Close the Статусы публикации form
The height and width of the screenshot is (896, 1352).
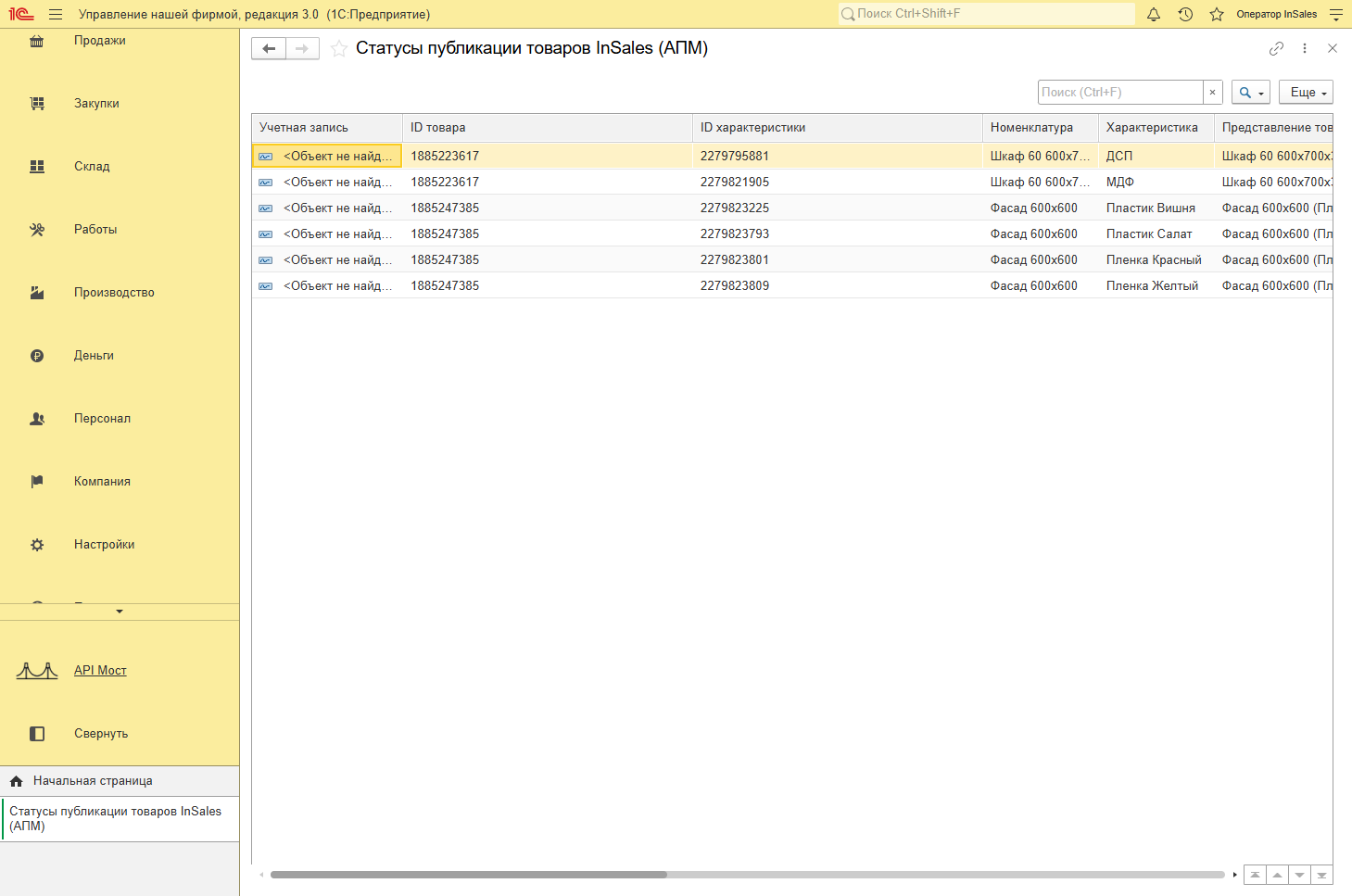[1333, 48]
